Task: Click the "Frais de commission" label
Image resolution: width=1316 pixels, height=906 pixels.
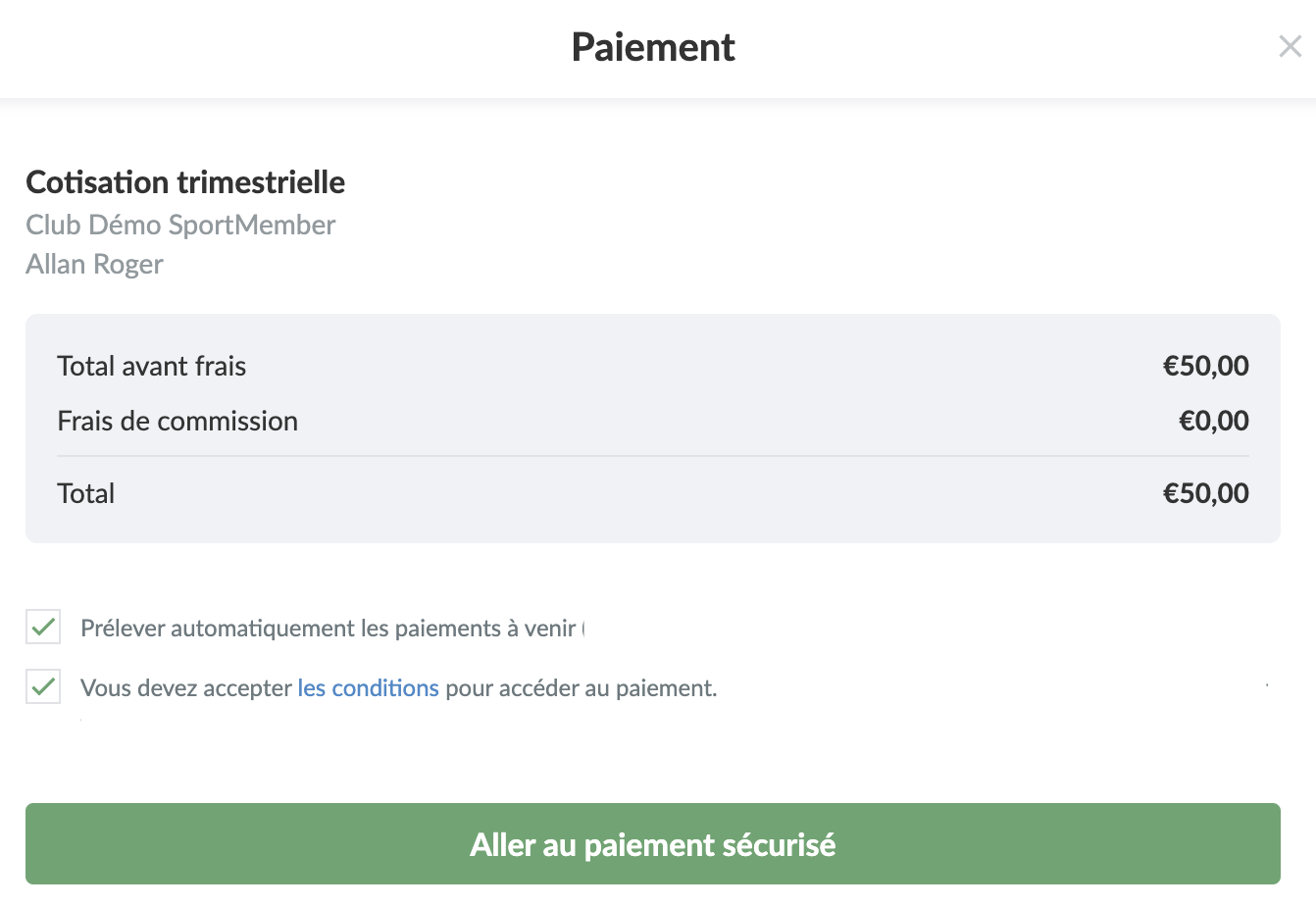Action: (177, 421)
